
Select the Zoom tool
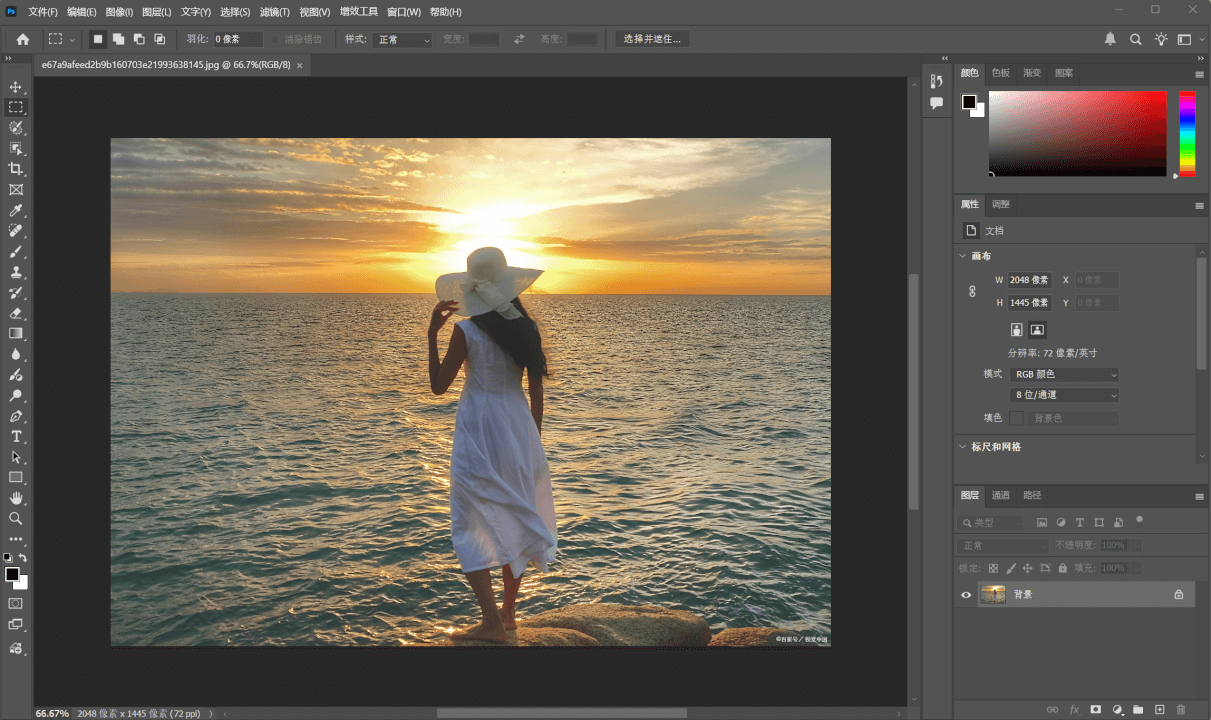click(16, 519)
